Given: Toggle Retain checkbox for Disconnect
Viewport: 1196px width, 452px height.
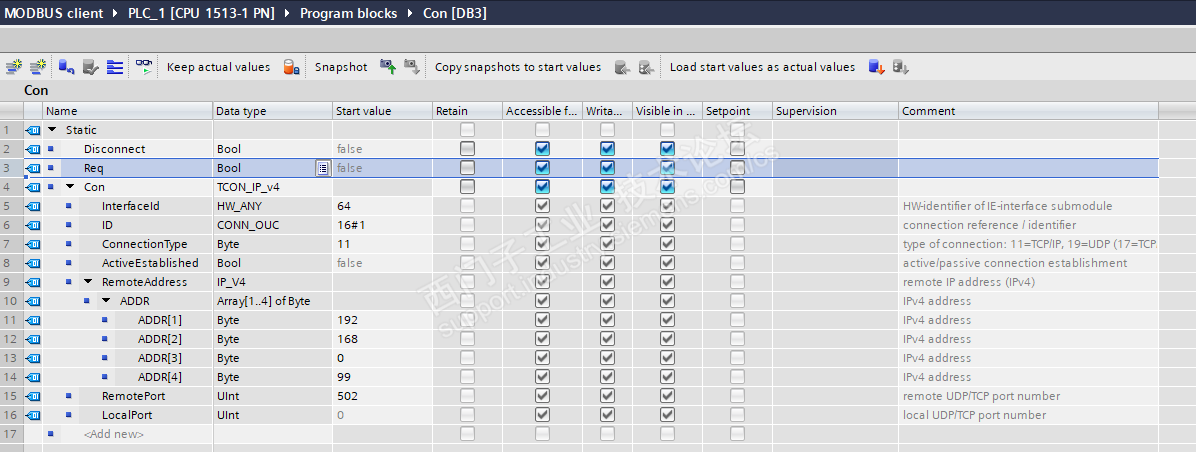Looking at the screenshot, I should (467, 149).
